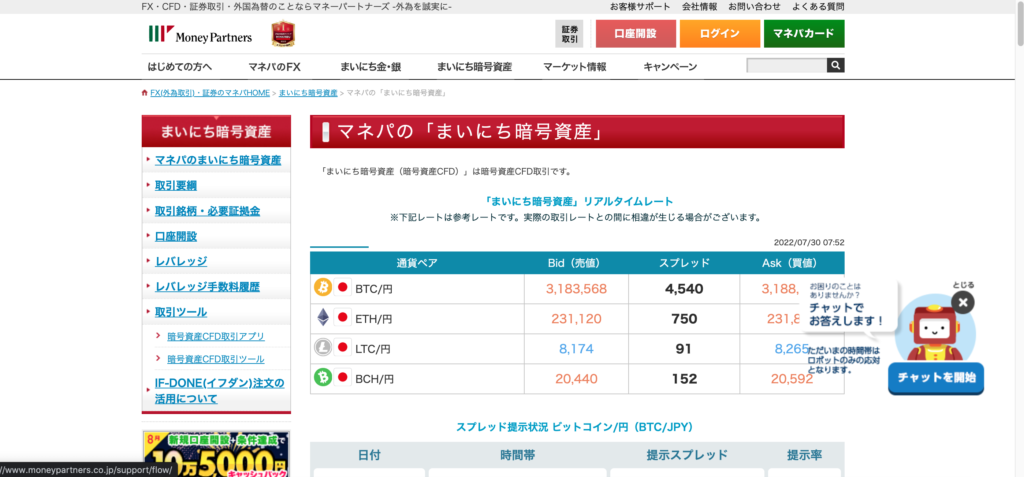This screenshot has width=1024, height=477.
Task: Click ETH spread value 750
Action: pyautogui.click(x=684, y=319)
